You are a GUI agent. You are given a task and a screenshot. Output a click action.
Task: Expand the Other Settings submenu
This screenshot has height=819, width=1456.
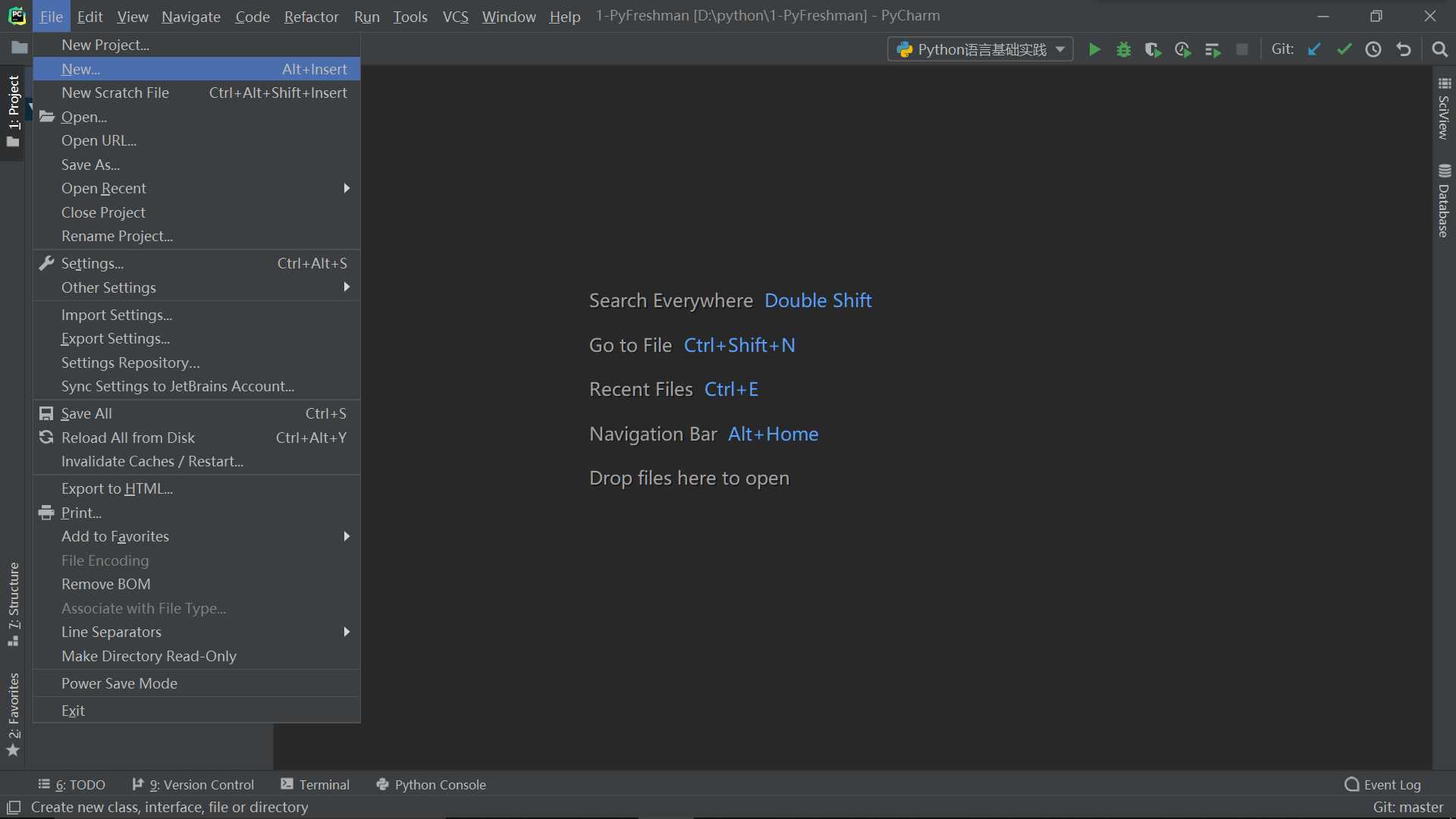point(196,287)
